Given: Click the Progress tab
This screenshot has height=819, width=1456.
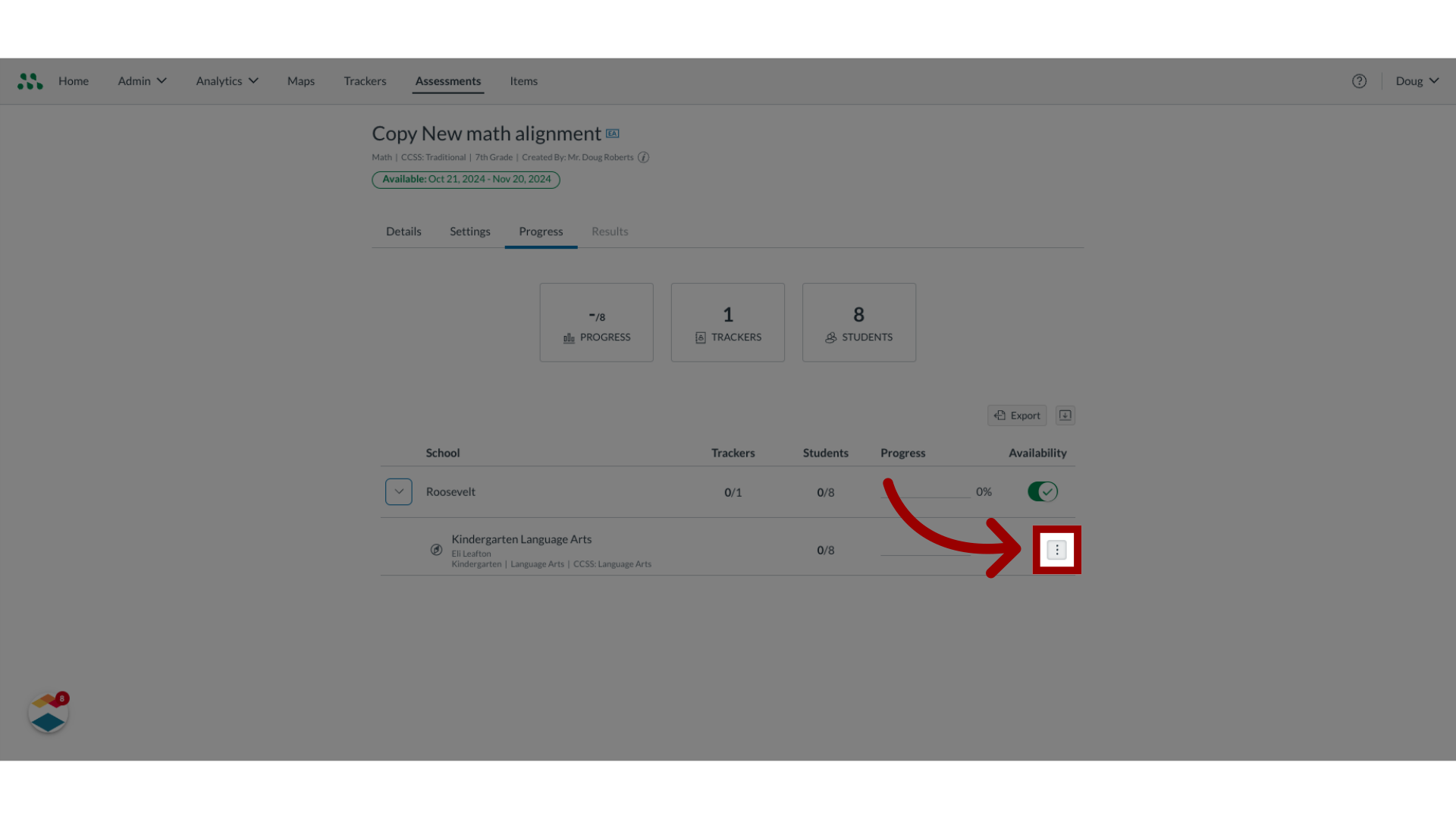Looking at the screenshot, I should point(540,231).
